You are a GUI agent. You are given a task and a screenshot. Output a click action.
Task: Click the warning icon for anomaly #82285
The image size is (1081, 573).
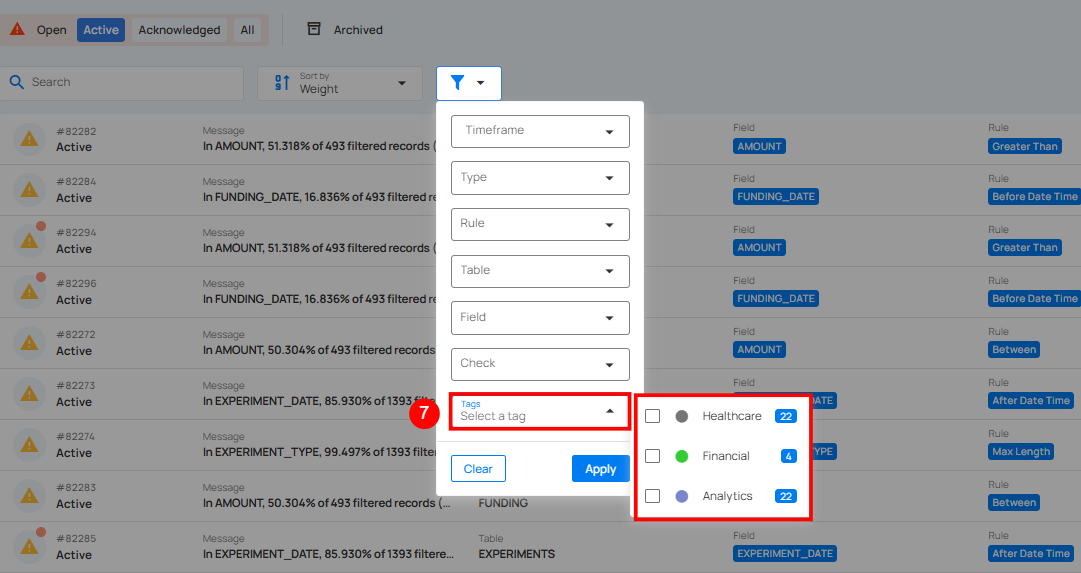click(x=29, y=547)
